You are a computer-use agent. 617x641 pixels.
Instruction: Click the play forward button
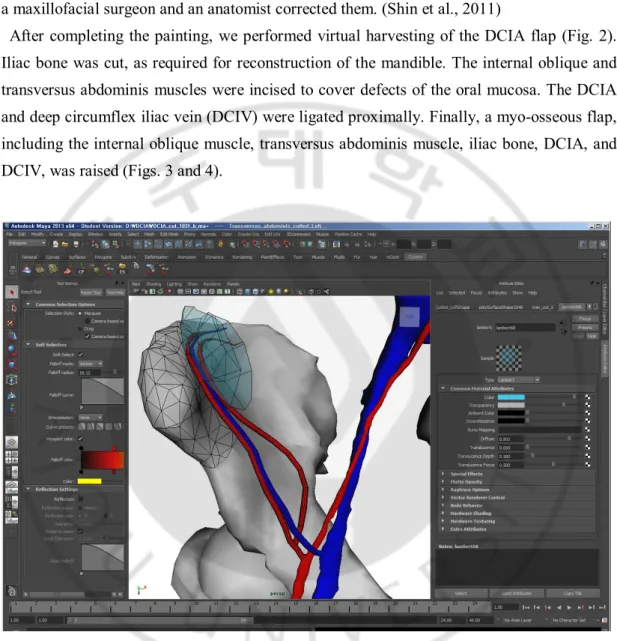coord(569,607)
